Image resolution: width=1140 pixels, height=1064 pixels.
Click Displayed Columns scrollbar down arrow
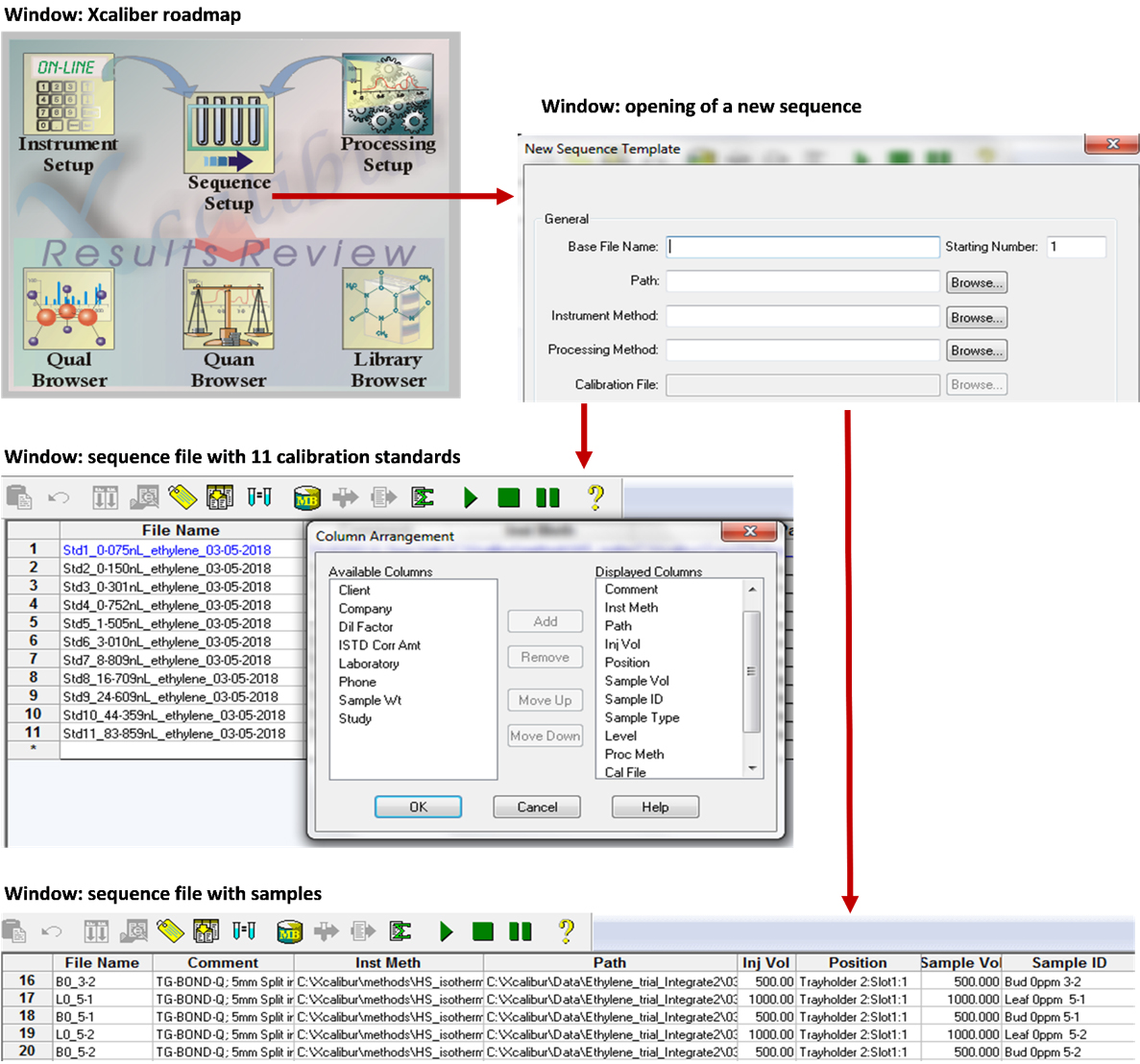point(753,768)
